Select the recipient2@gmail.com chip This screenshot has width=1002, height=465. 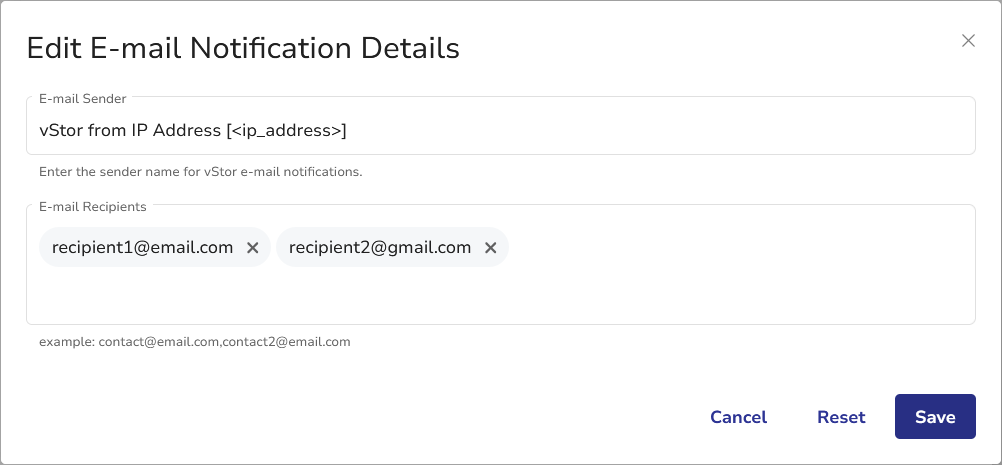(x=380, y=248)
